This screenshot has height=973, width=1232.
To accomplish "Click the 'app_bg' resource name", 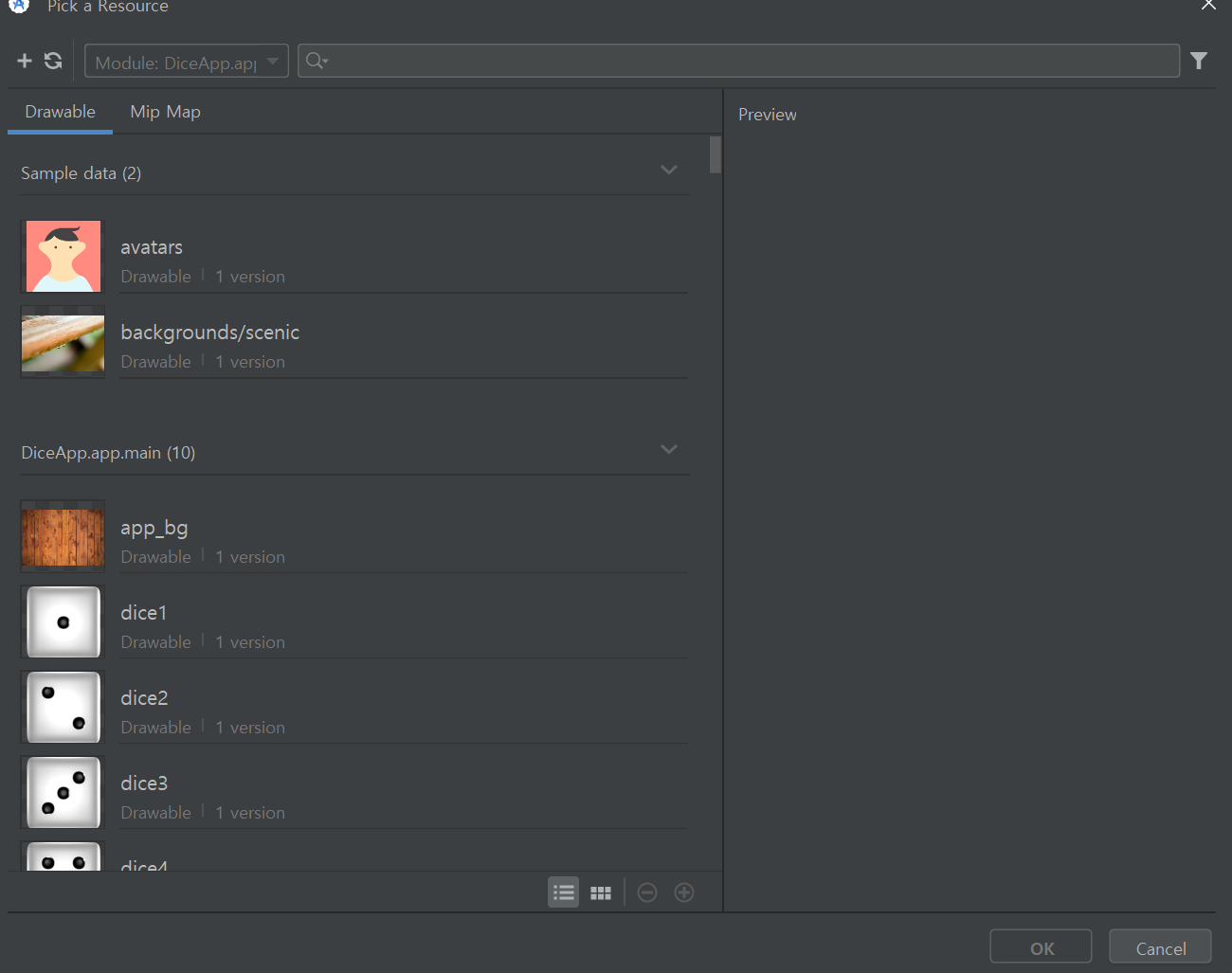I will (154, 529).
